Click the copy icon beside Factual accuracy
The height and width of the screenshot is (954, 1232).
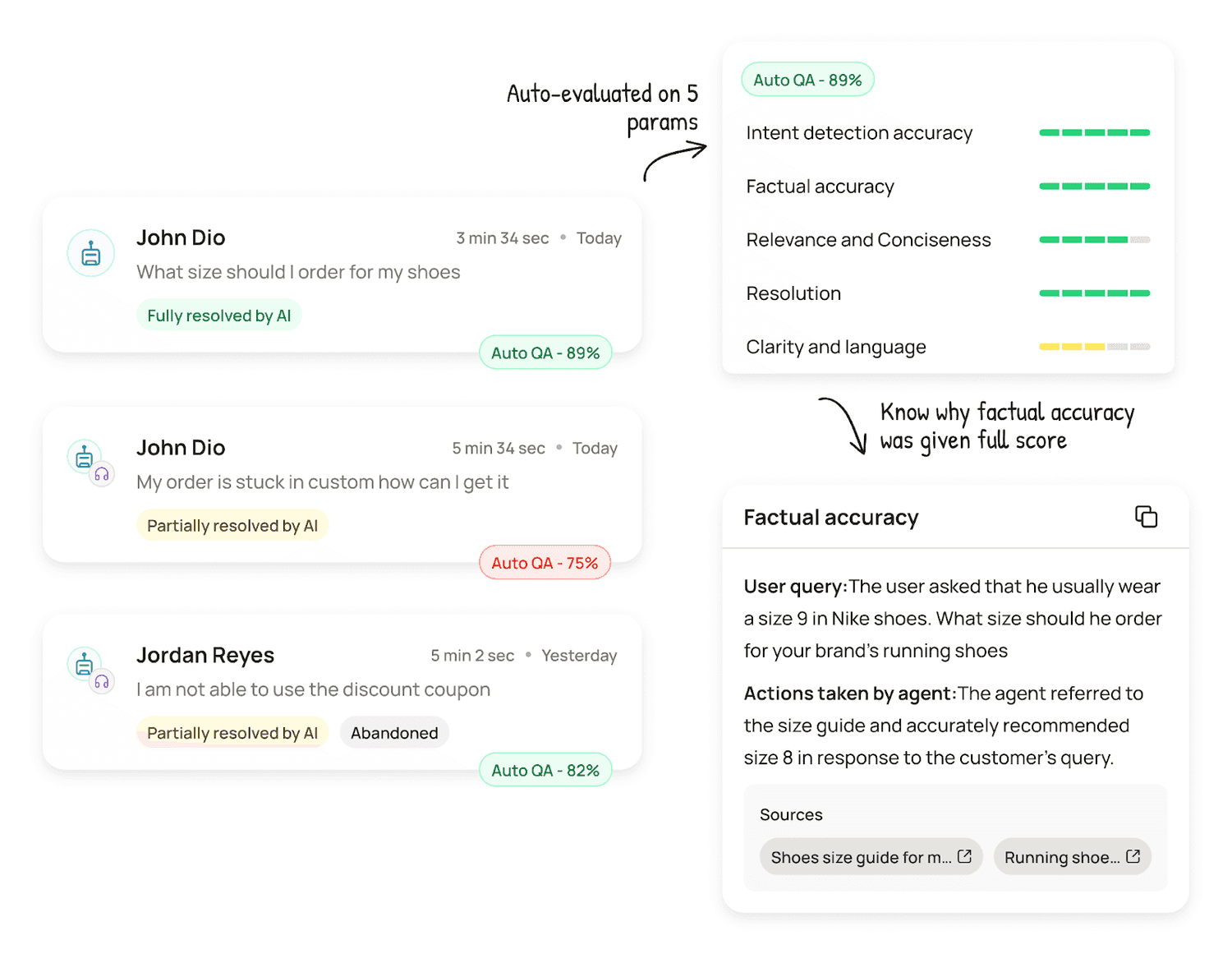1146,517
